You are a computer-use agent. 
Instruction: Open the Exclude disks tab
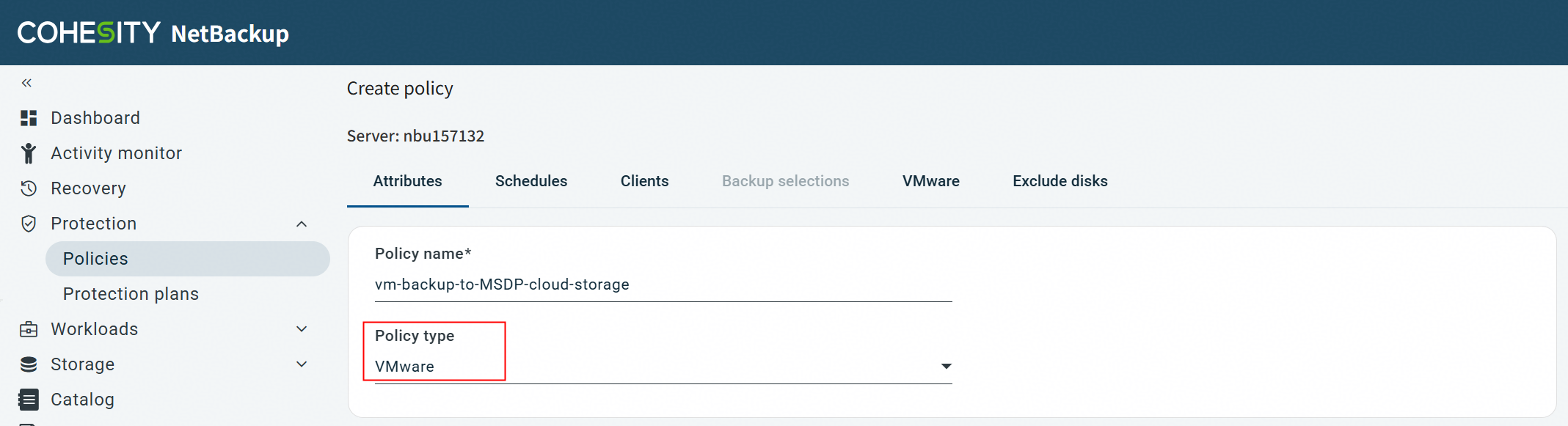pos(1060,181)
